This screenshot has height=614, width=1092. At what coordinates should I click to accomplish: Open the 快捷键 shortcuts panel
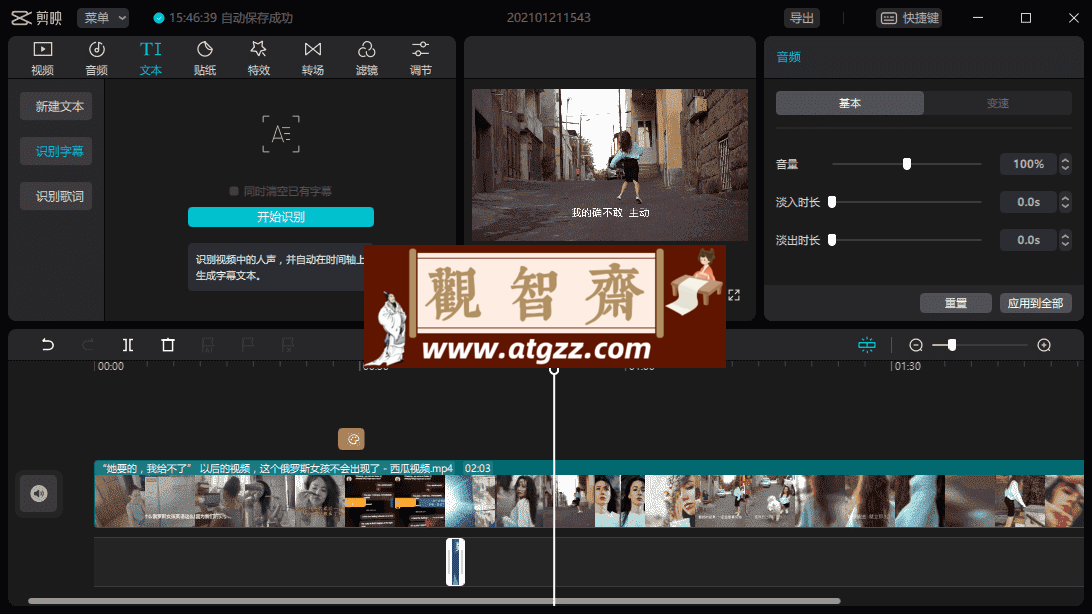pyautogui.click(x=909, y=17)
